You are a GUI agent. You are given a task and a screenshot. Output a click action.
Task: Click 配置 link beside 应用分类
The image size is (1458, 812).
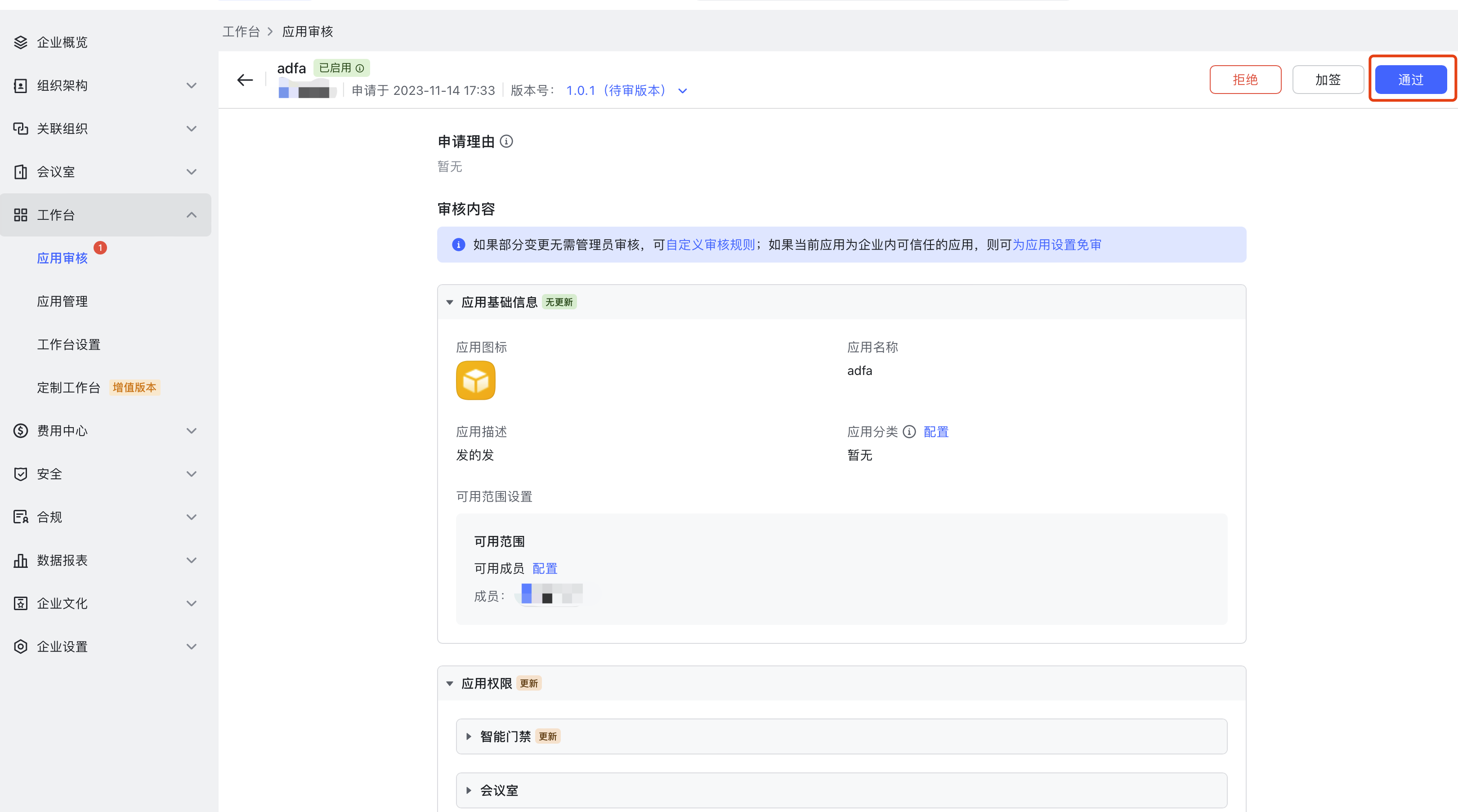tap(935, 432)
